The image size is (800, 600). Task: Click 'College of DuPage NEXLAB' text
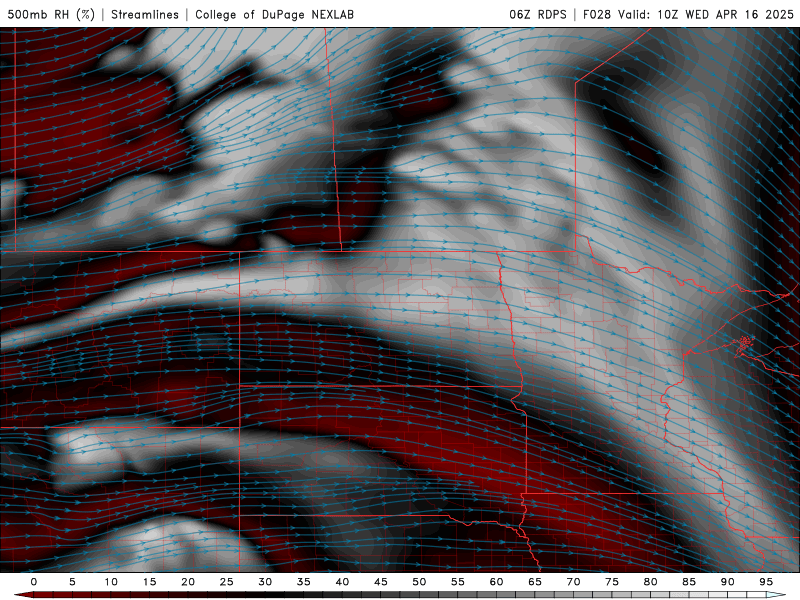(x=274, y=14)
